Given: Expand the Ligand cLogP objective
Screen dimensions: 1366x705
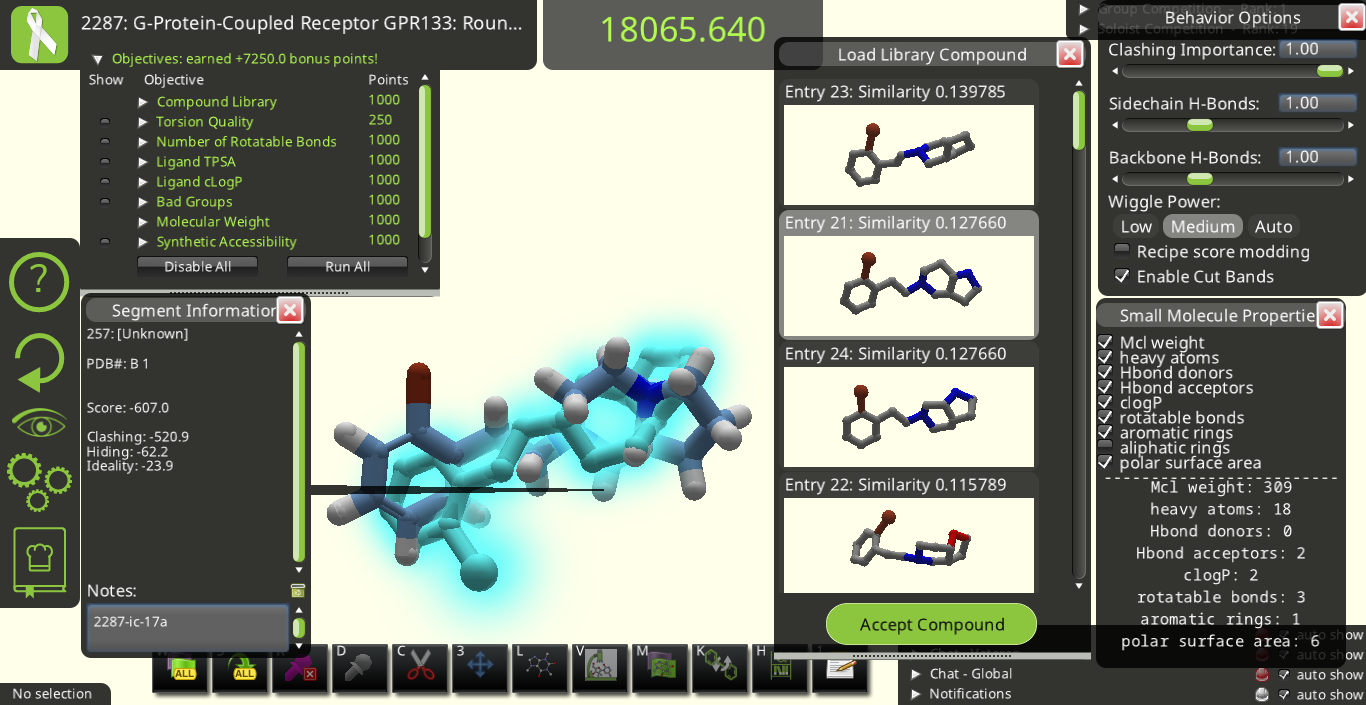Looking at the screenshot, I should click(144, 182).
